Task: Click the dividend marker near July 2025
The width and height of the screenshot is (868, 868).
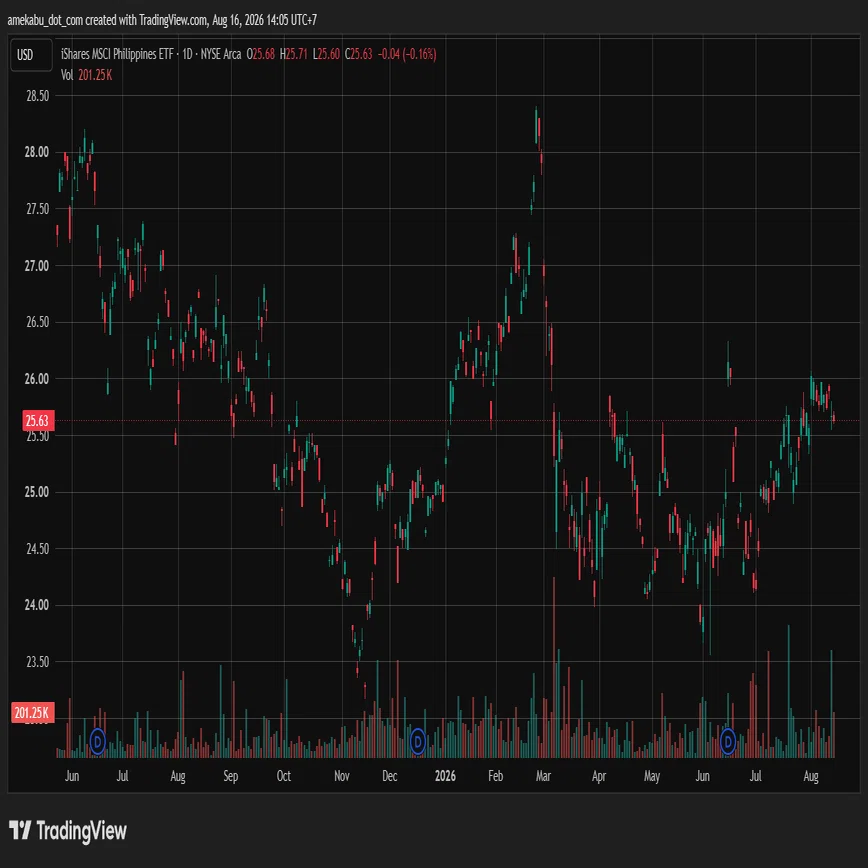Action: (x=97, y=741)
